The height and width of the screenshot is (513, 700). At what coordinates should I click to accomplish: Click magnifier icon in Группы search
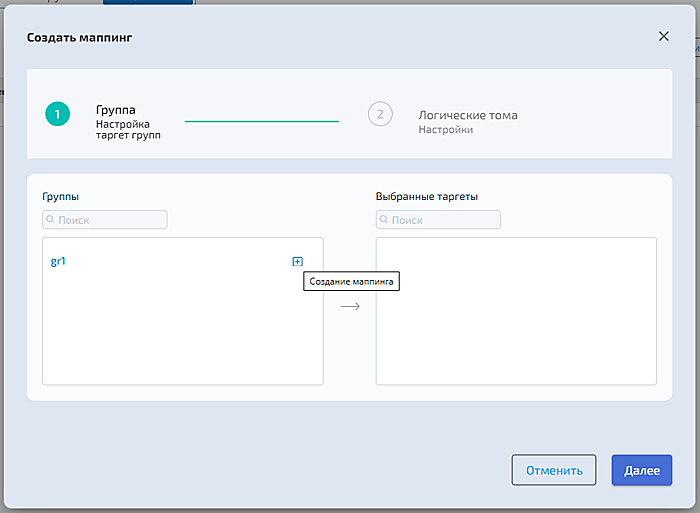(50, 219)
